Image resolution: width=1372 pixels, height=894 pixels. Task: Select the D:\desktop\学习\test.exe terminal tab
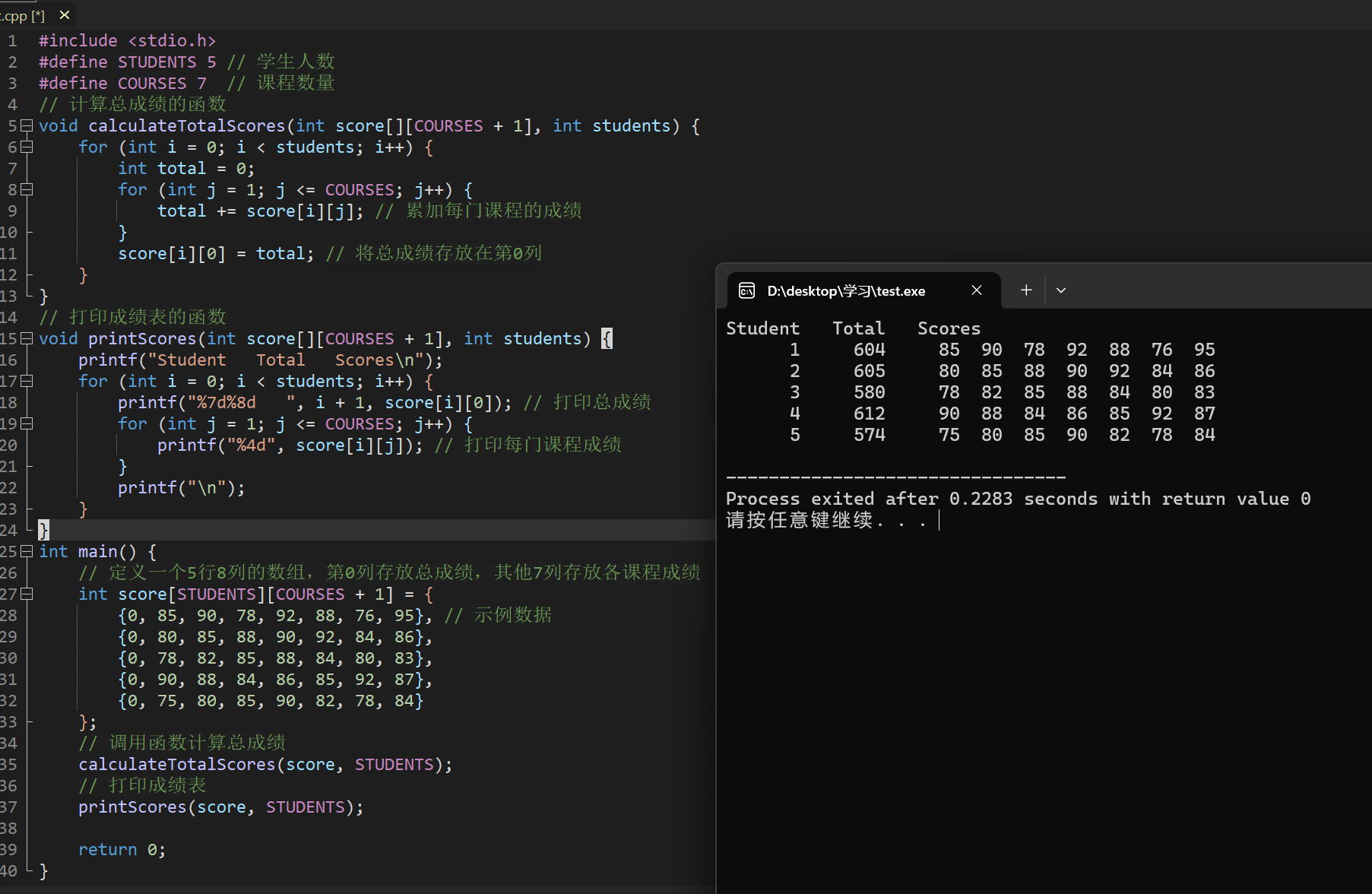point(863,290)
